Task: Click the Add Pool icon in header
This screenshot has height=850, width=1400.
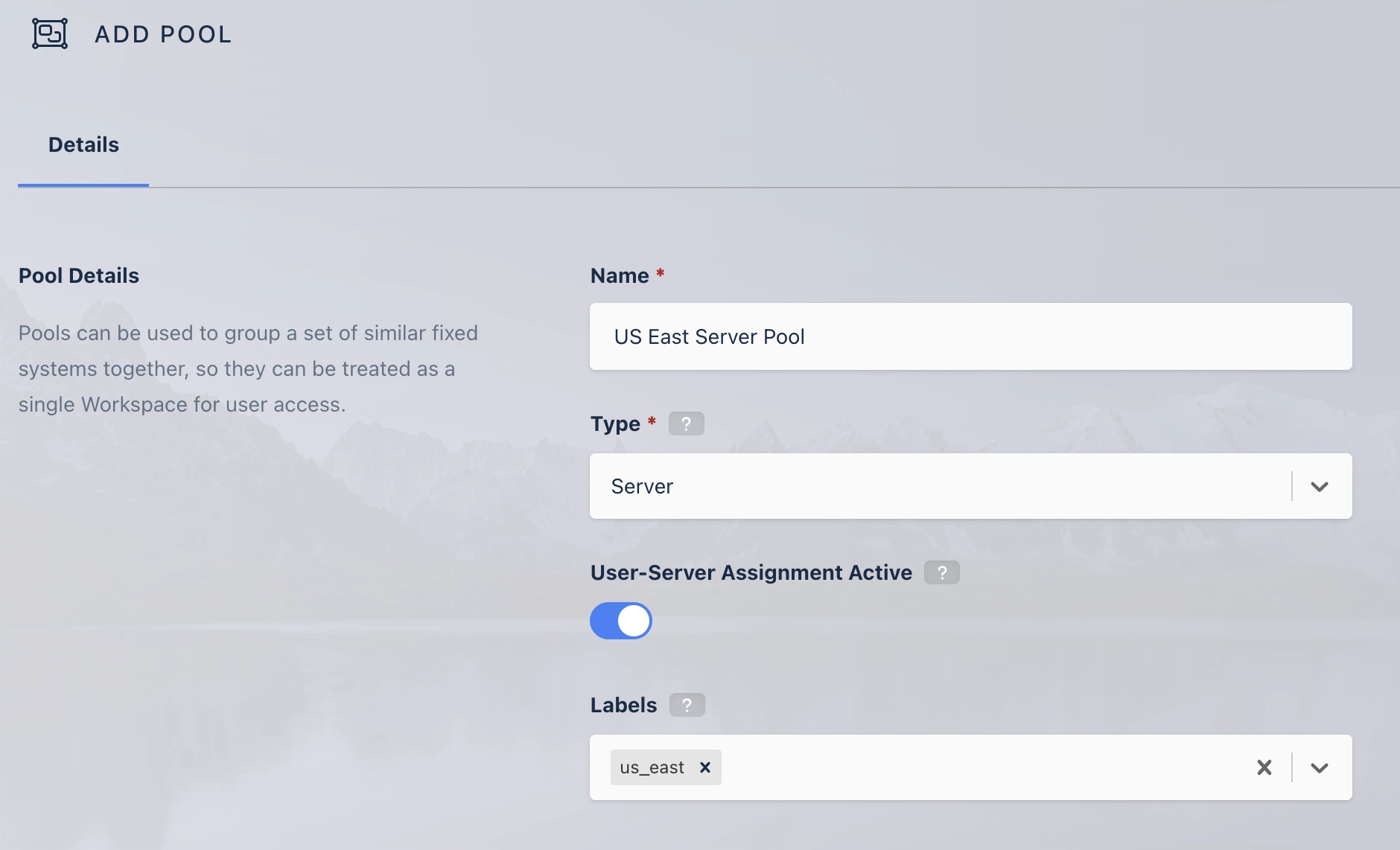Action: [x=50, y=33]
